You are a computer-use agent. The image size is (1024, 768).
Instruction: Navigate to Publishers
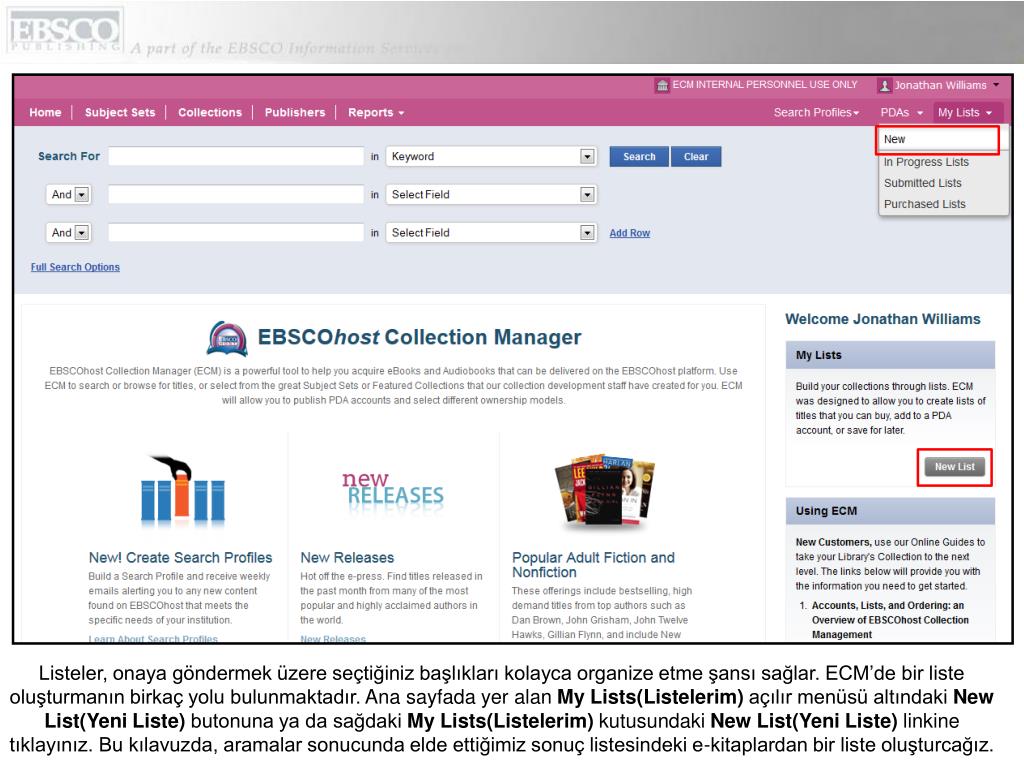[295, 112]
